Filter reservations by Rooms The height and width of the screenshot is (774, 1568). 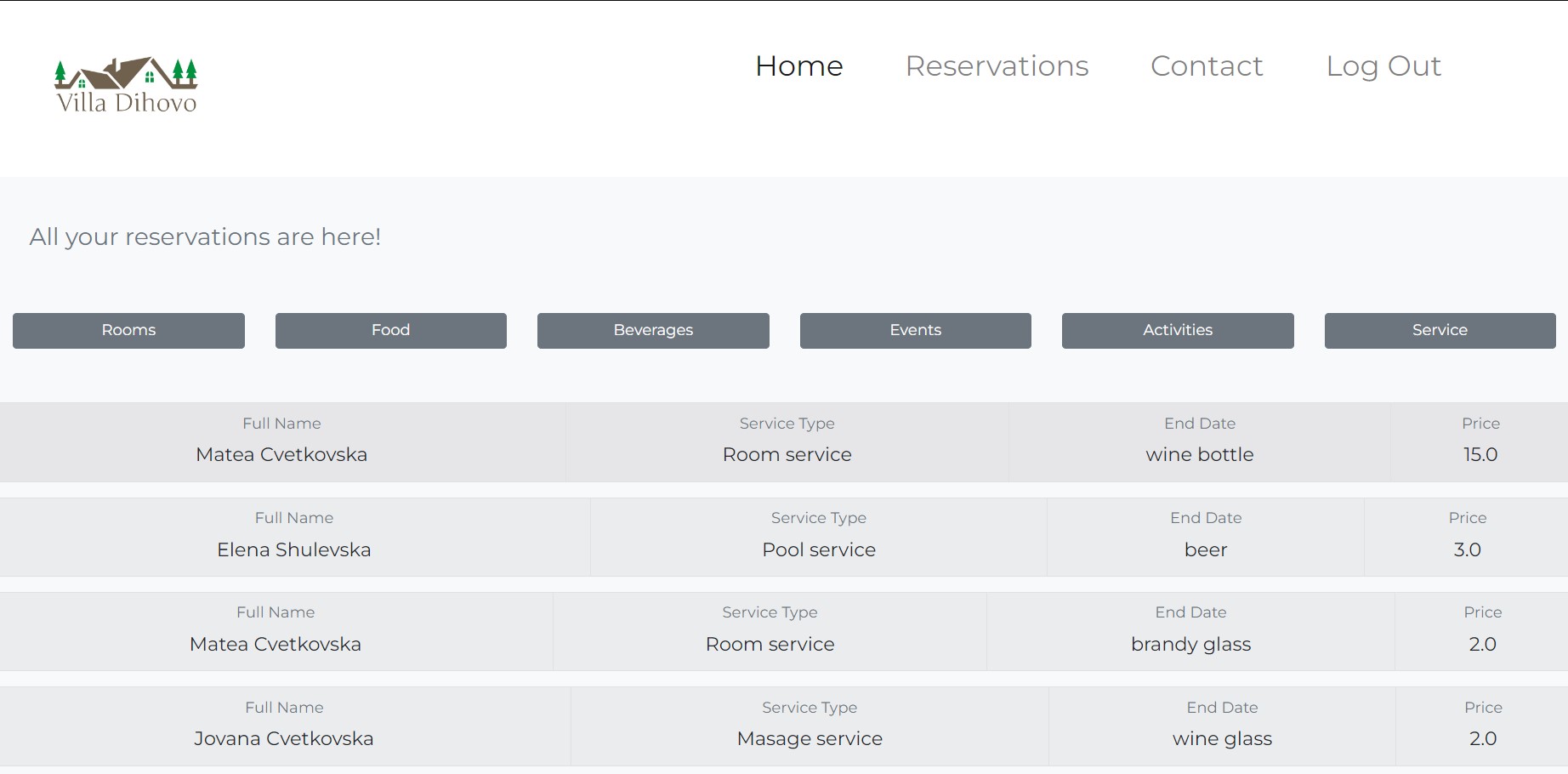(128, 330)
